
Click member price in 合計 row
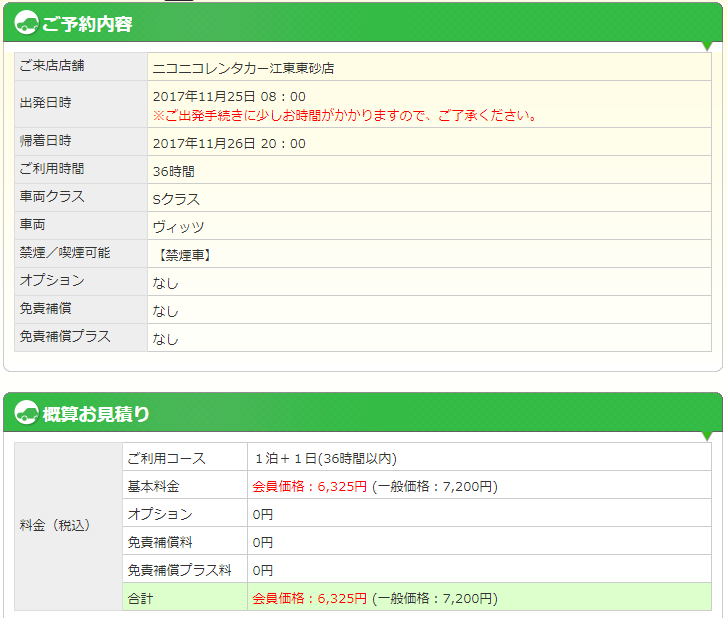309,598
